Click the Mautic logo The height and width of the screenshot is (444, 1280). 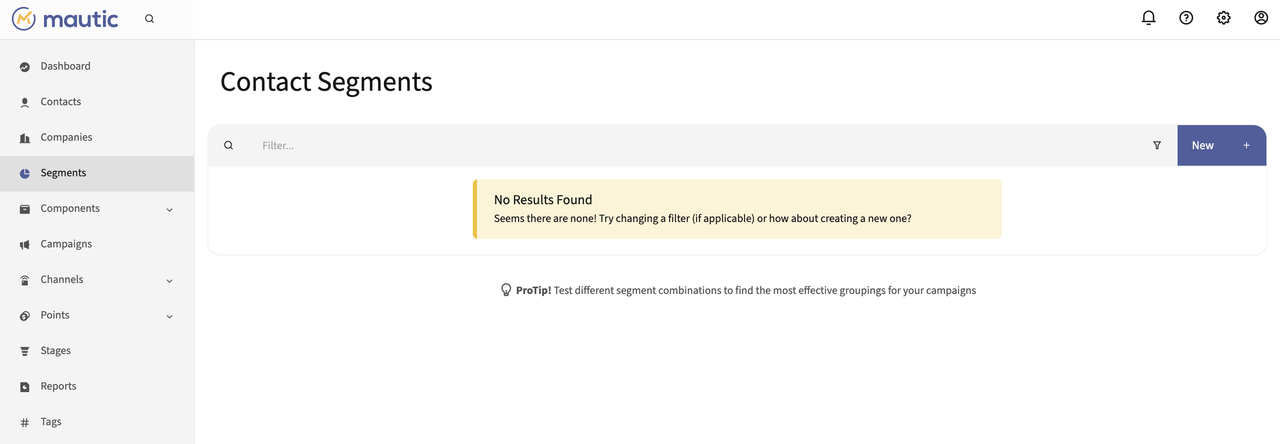point(65,19)
